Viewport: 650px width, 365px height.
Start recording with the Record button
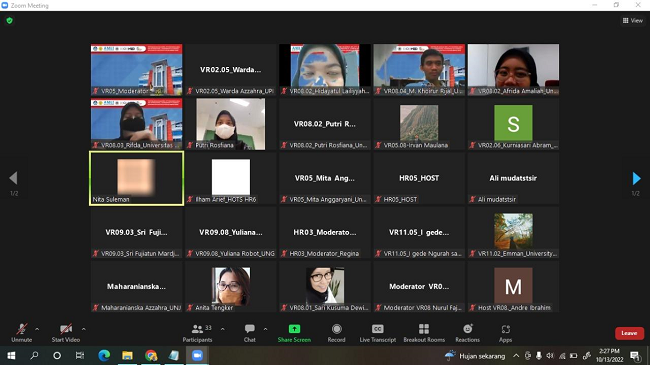point(336,333)
